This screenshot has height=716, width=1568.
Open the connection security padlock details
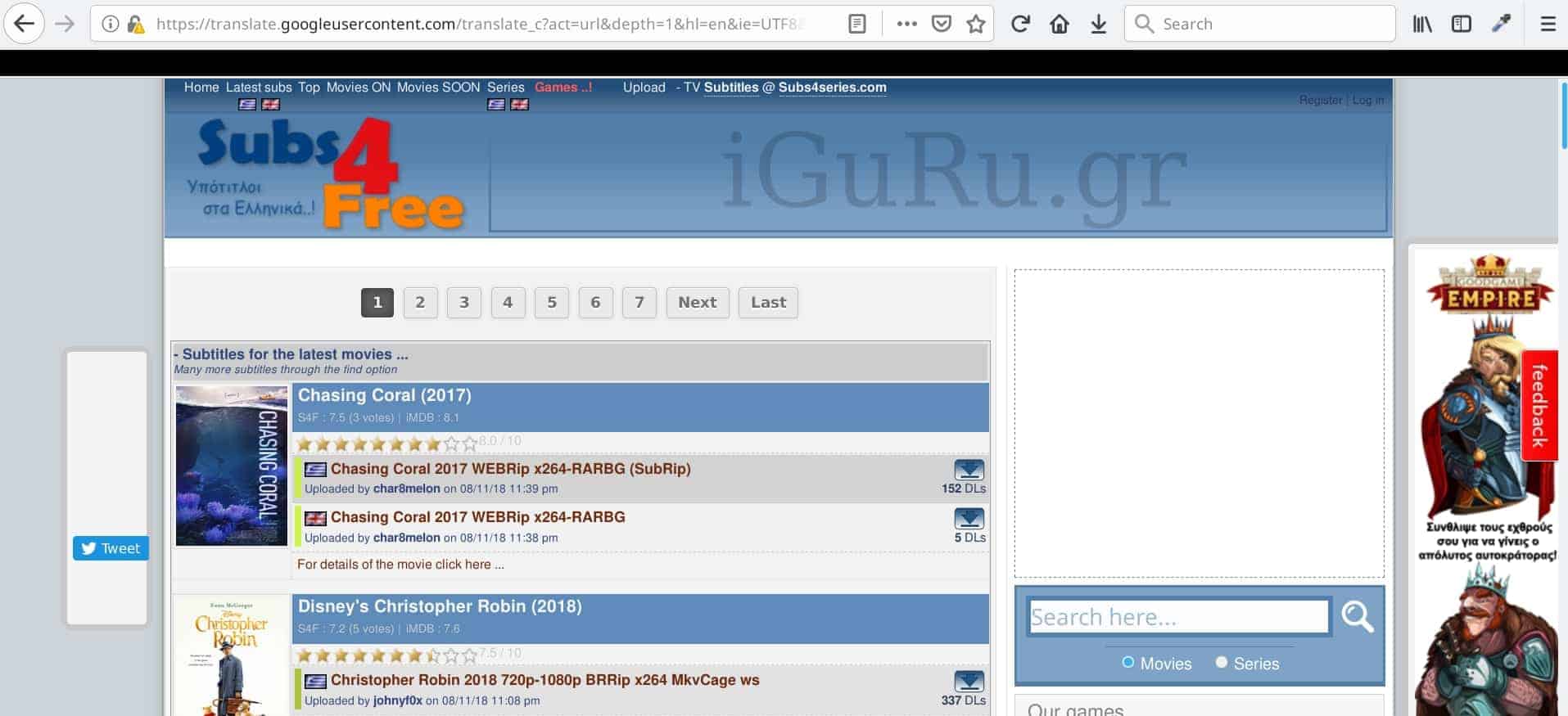tap(136, 25)
